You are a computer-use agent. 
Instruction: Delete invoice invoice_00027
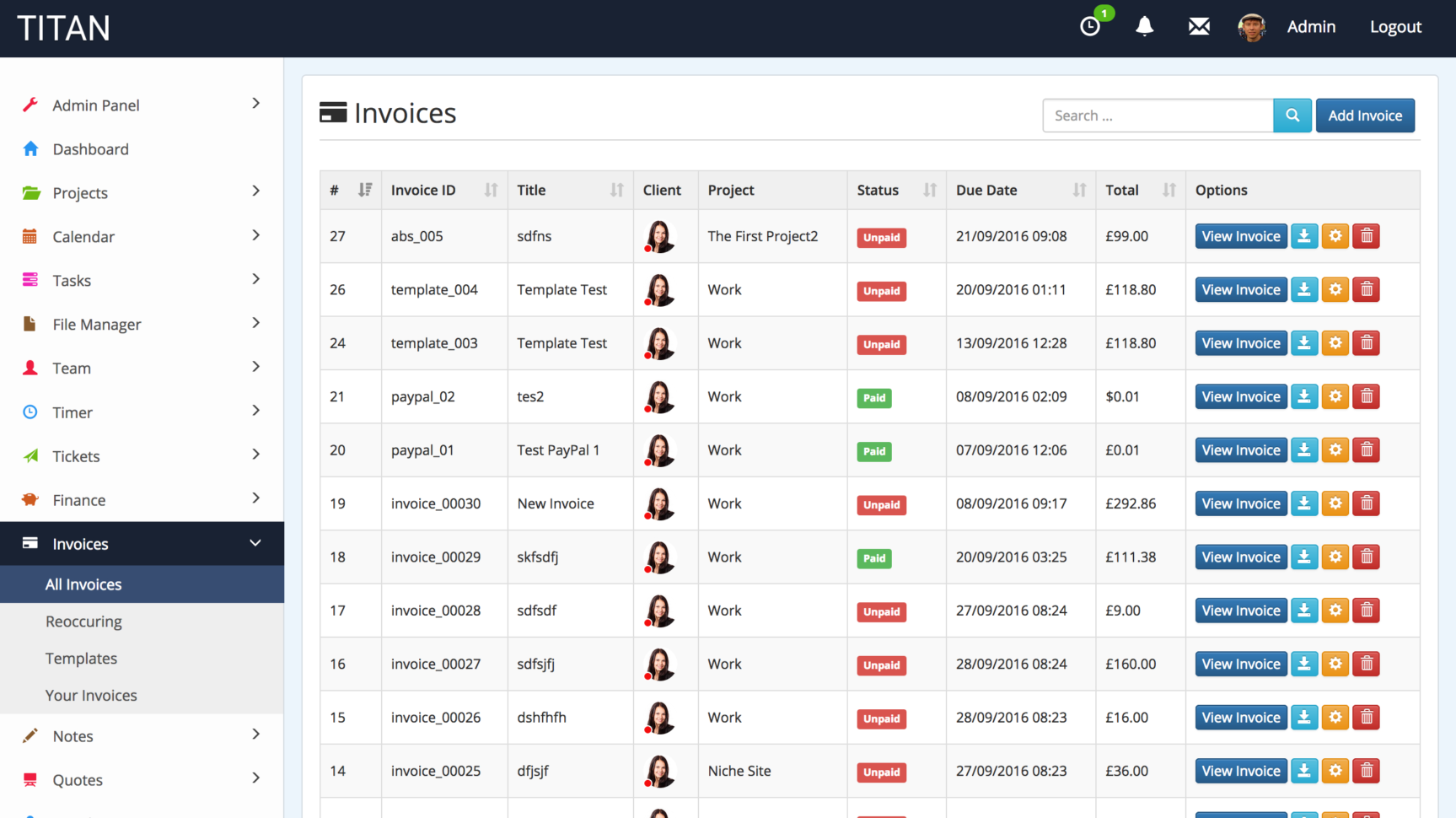click(x=1367, y=664)
